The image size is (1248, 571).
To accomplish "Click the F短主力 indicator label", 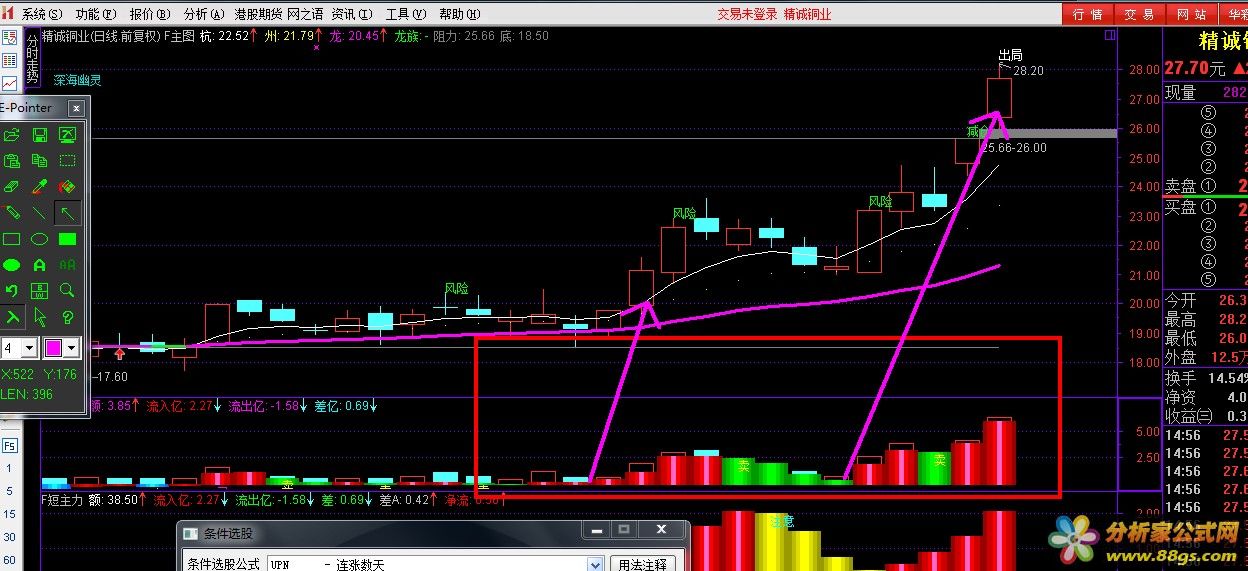I will 60,499.
